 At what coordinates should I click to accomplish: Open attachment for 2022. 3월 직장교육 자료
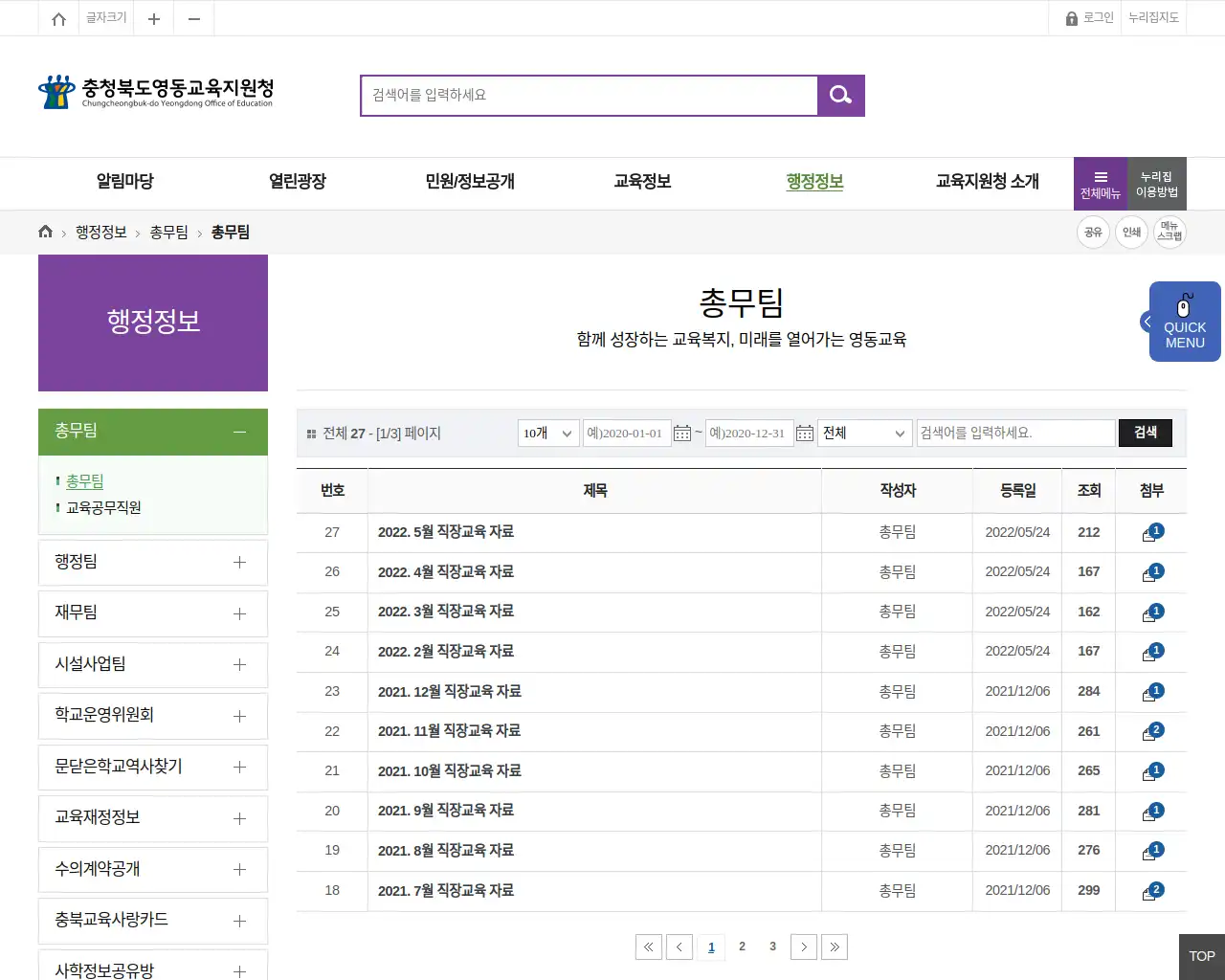(x=1152, y=612)
